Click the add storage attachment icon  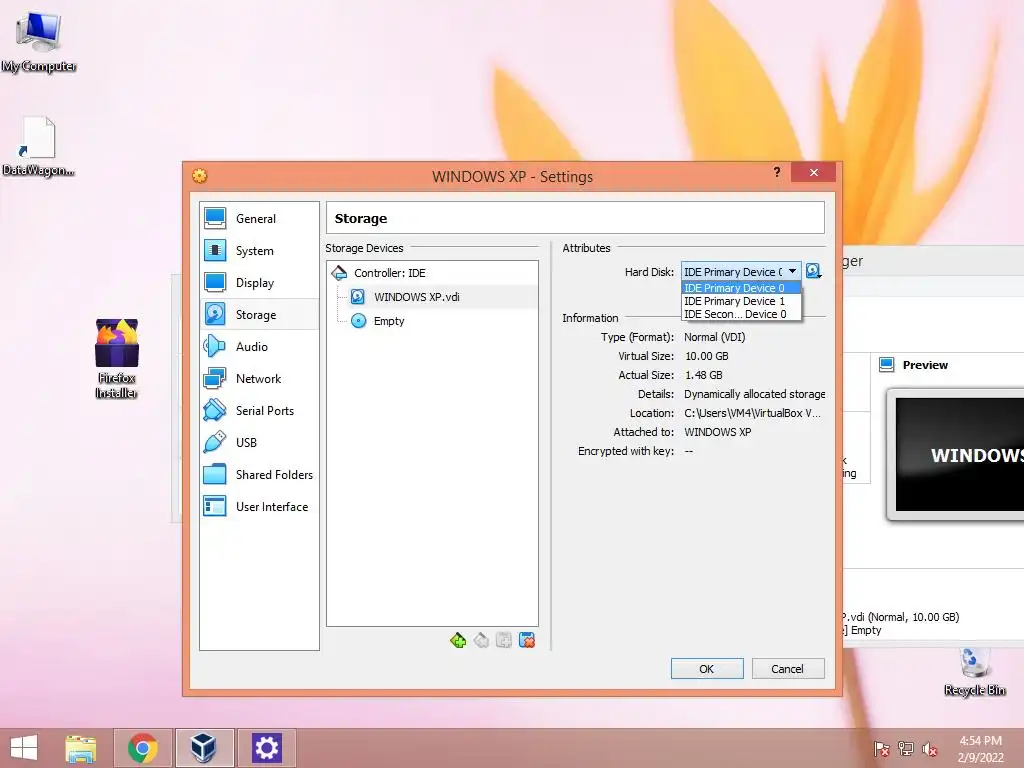point(504,641)
